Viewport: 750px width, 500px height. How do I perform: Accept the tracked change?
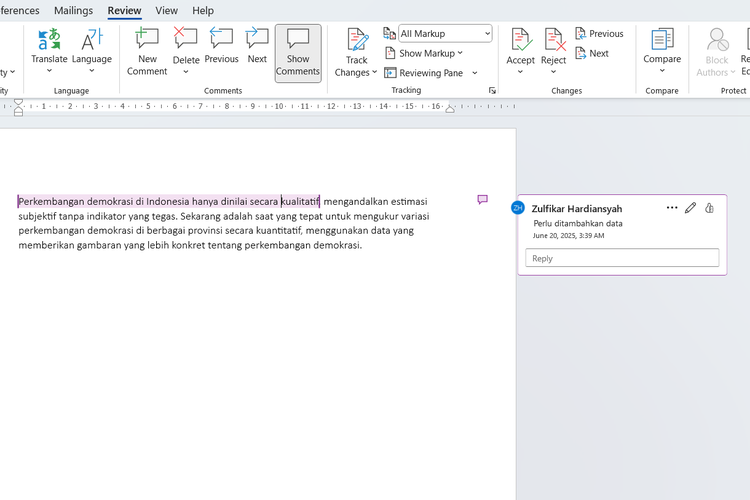click(520, 46)
